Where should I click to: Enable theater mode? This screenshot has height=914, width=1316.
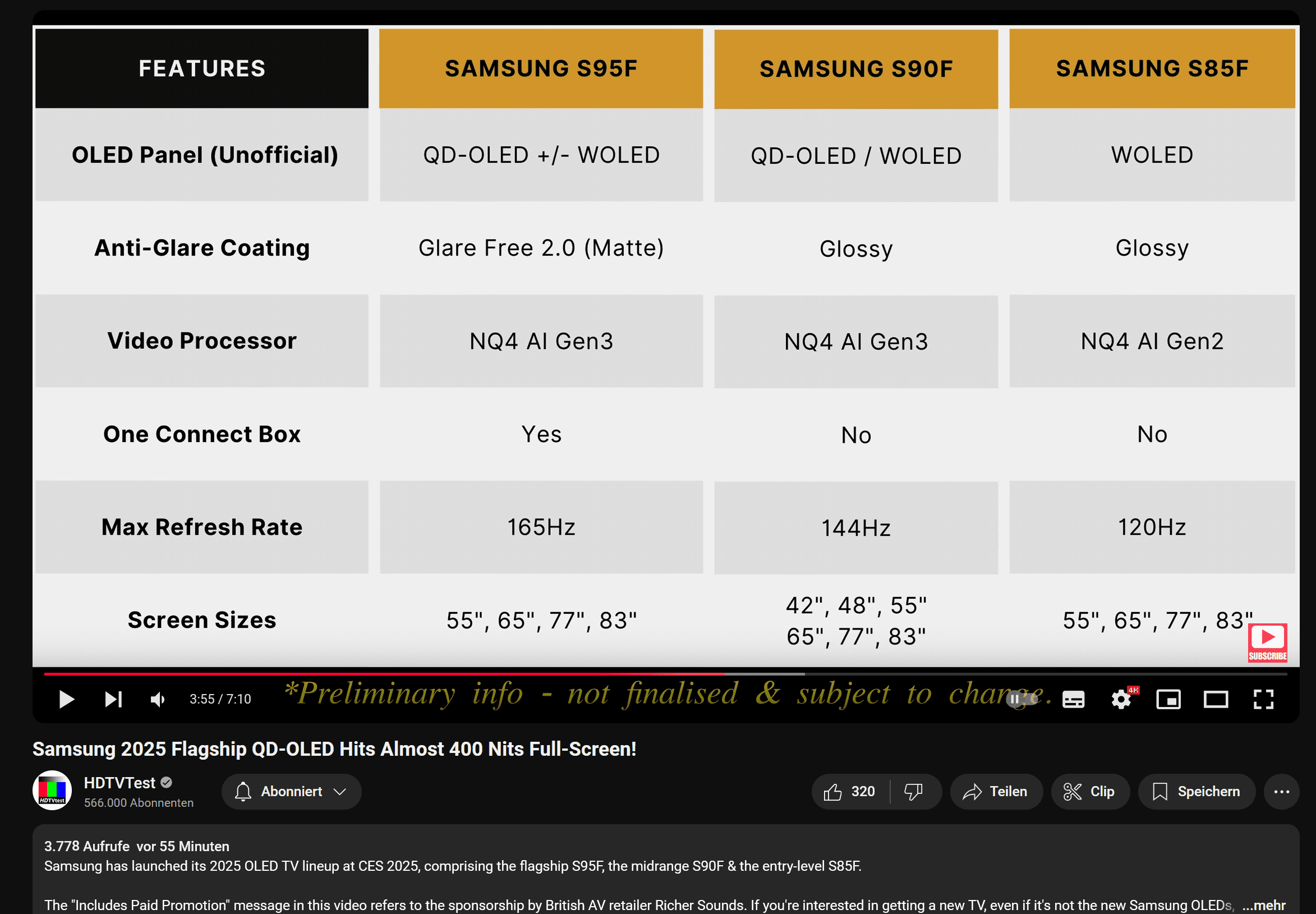point(1216,699)
